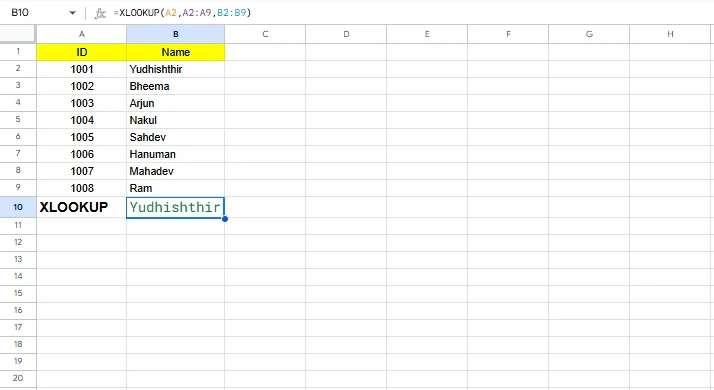Screen dimensions: 714x390
Task: Select row 1 header
Action: click(18, 51)
